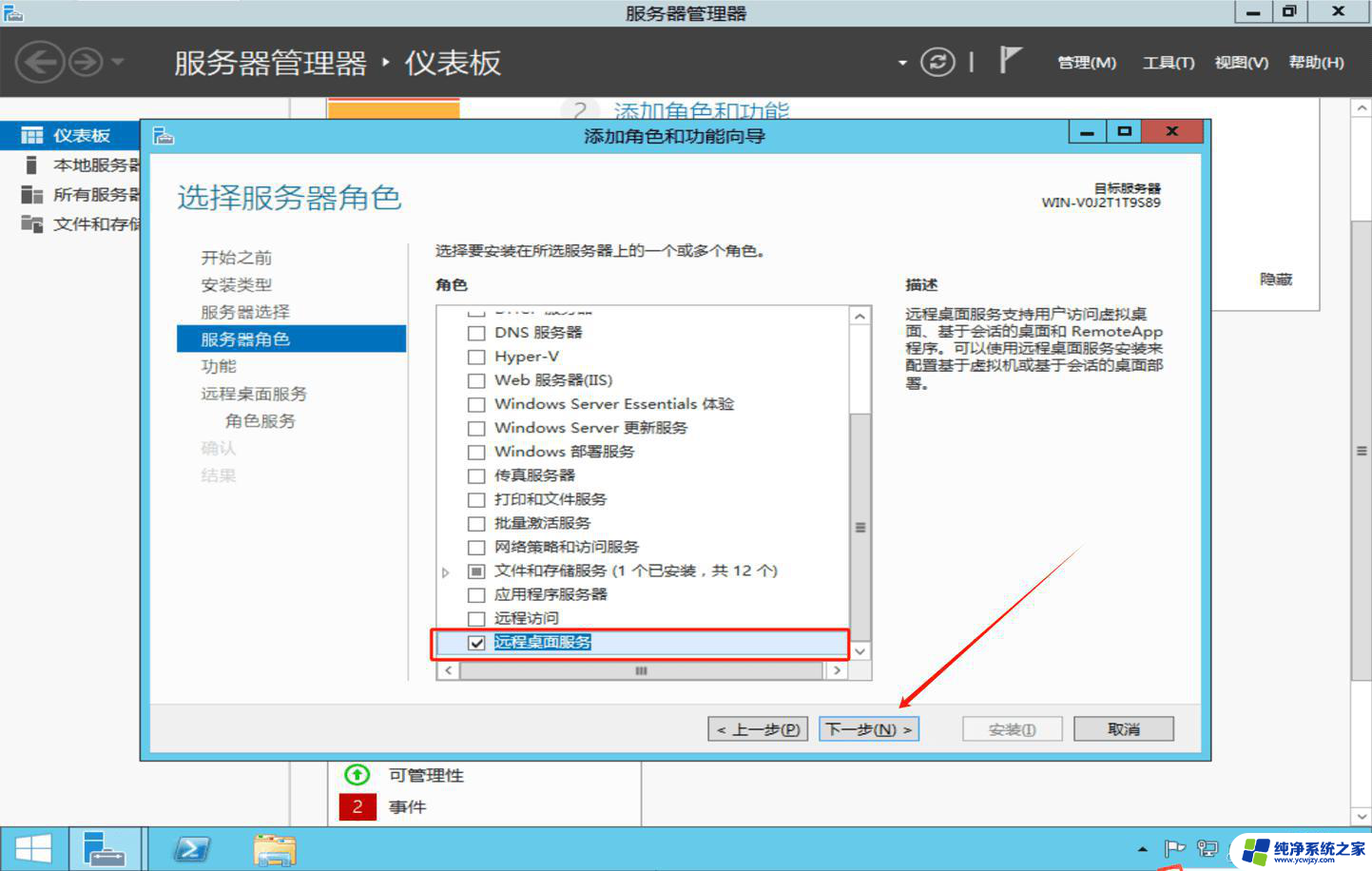Click the 取消 button in wizard
This screenshot has height=871, width=1372.
click(x=1124, y=729)
